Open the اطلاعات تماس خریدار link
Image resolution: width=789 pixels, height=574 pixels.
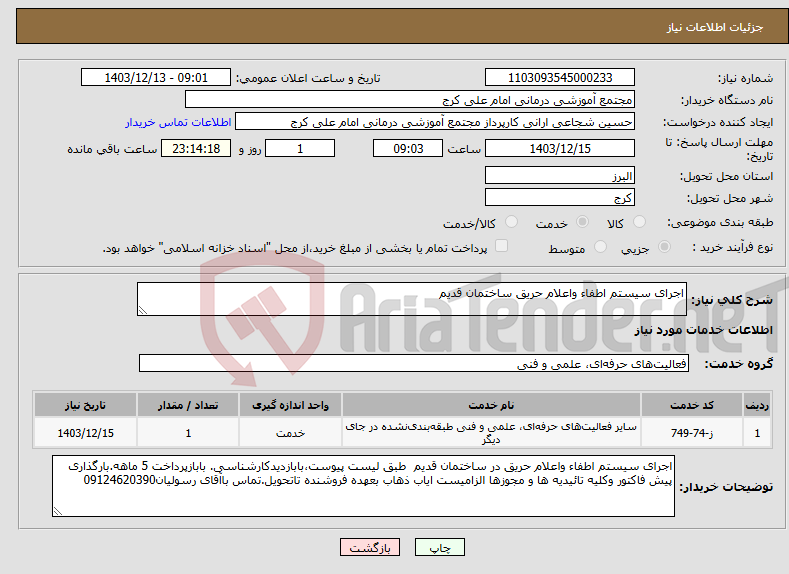click(178, 122)
